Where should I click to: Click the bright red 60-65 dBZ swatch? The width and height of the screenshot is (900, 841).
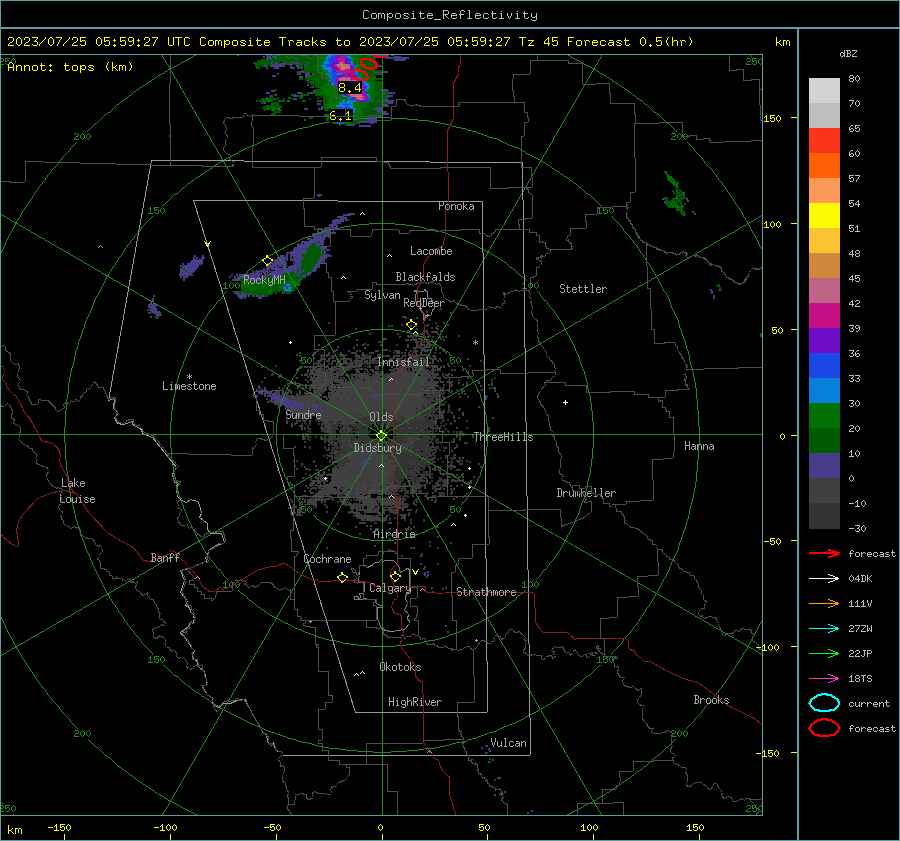point(824,141)
